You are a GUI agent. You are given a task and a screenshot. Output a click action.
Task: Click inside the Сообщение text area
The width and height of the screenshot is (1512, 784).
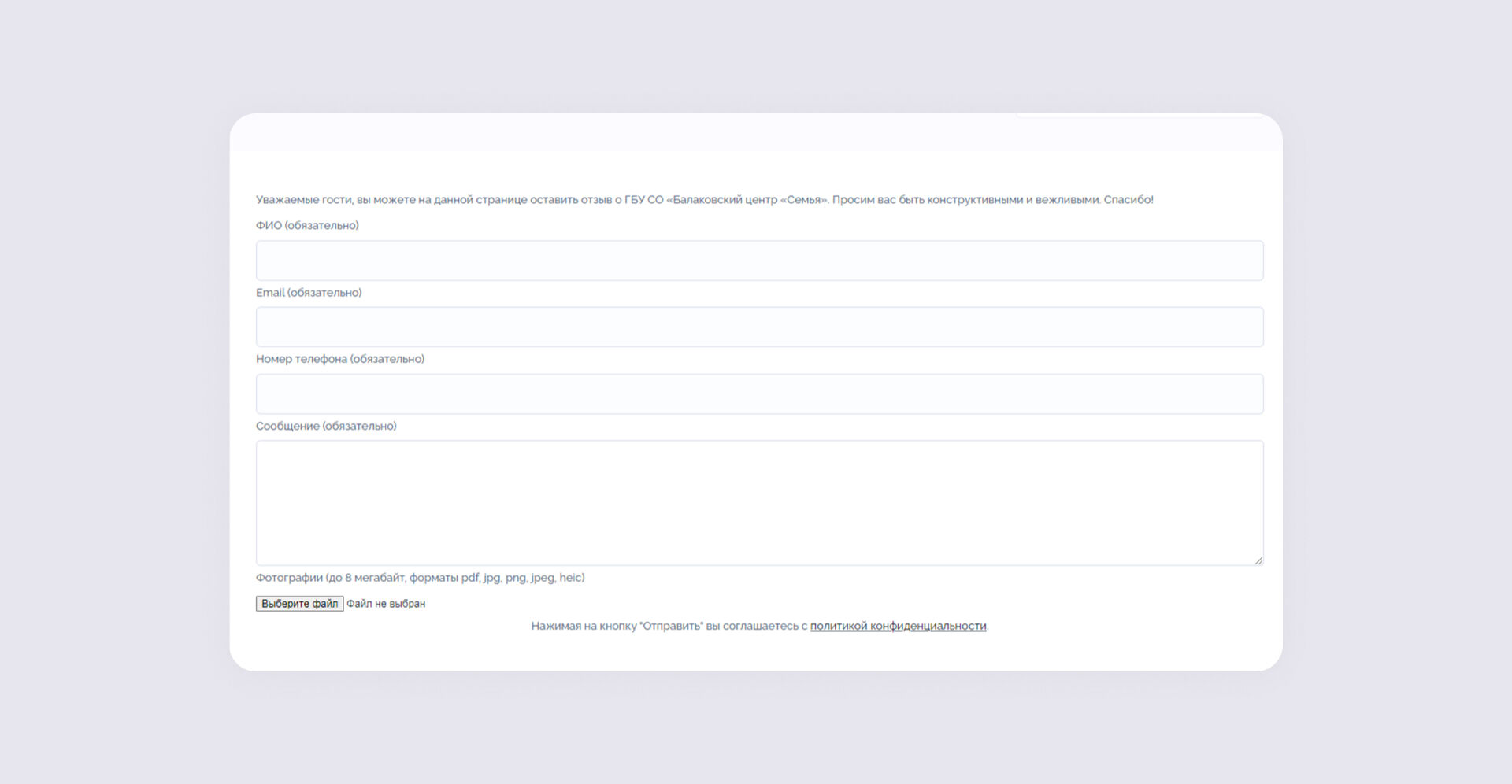click(759, 502)
